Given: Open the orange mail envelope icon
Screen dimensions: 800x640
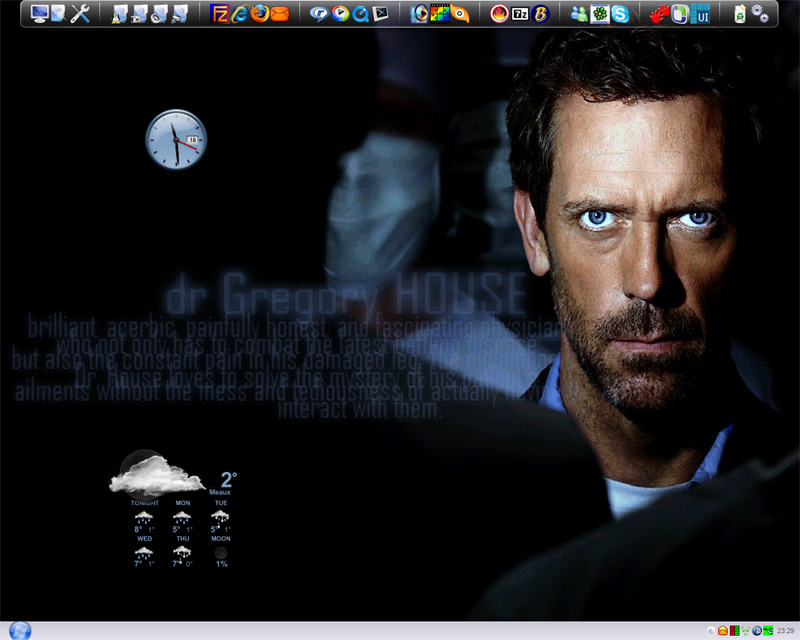Looking at the screenshot, I should coord(280,14).
